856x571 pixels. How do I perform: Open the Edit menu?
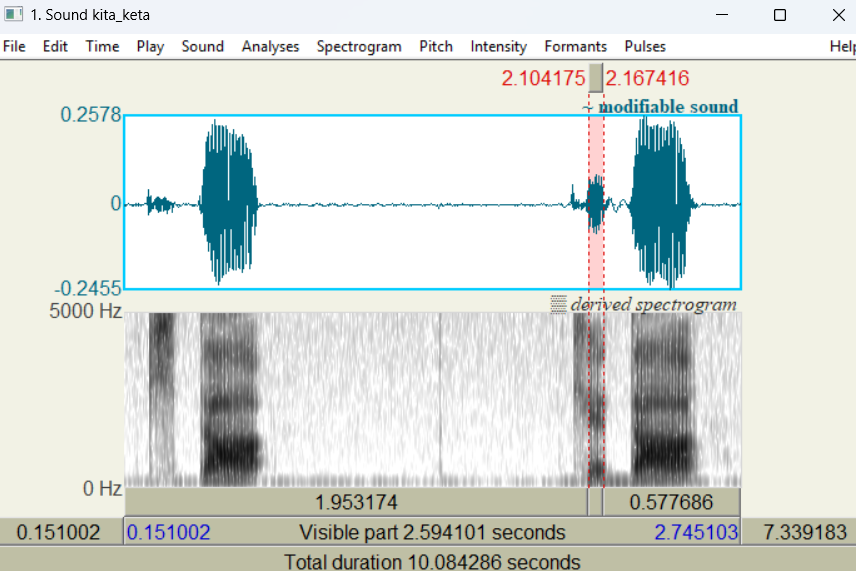tap(55, 46)
